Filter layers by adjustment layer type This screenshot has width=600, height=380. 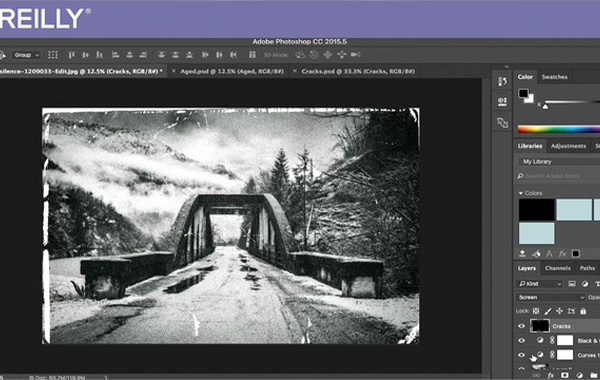[x=585, y=284]
